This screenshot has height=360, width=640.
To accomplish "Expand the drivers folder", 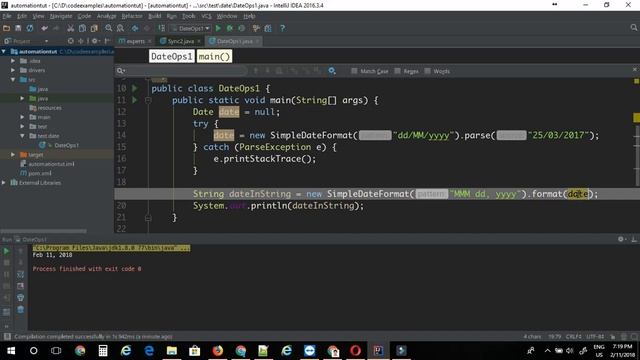I will coord(13,70).
